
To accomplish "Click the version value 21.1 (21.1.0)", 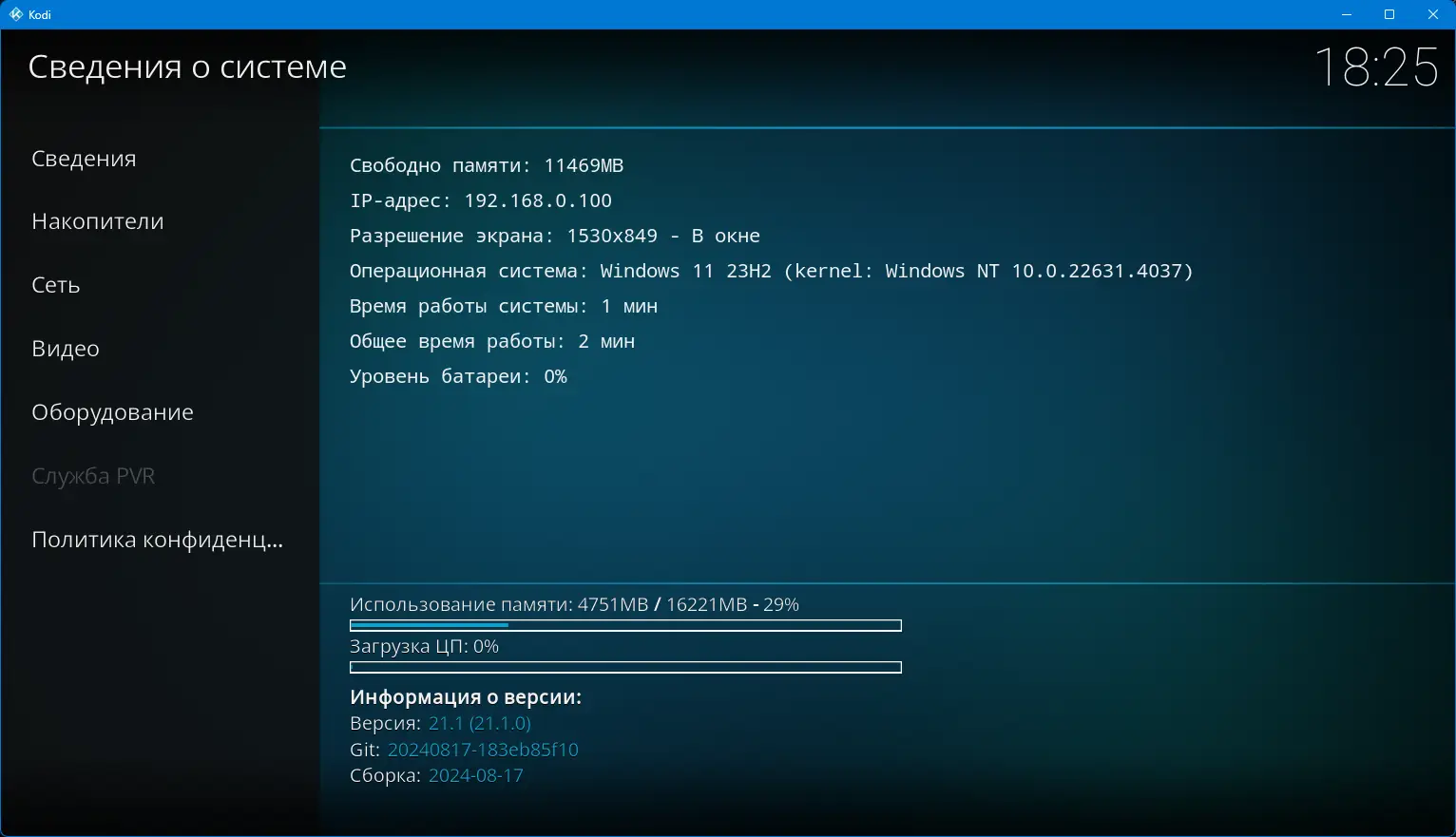I will pyautogui.click(x=480, y=724).
